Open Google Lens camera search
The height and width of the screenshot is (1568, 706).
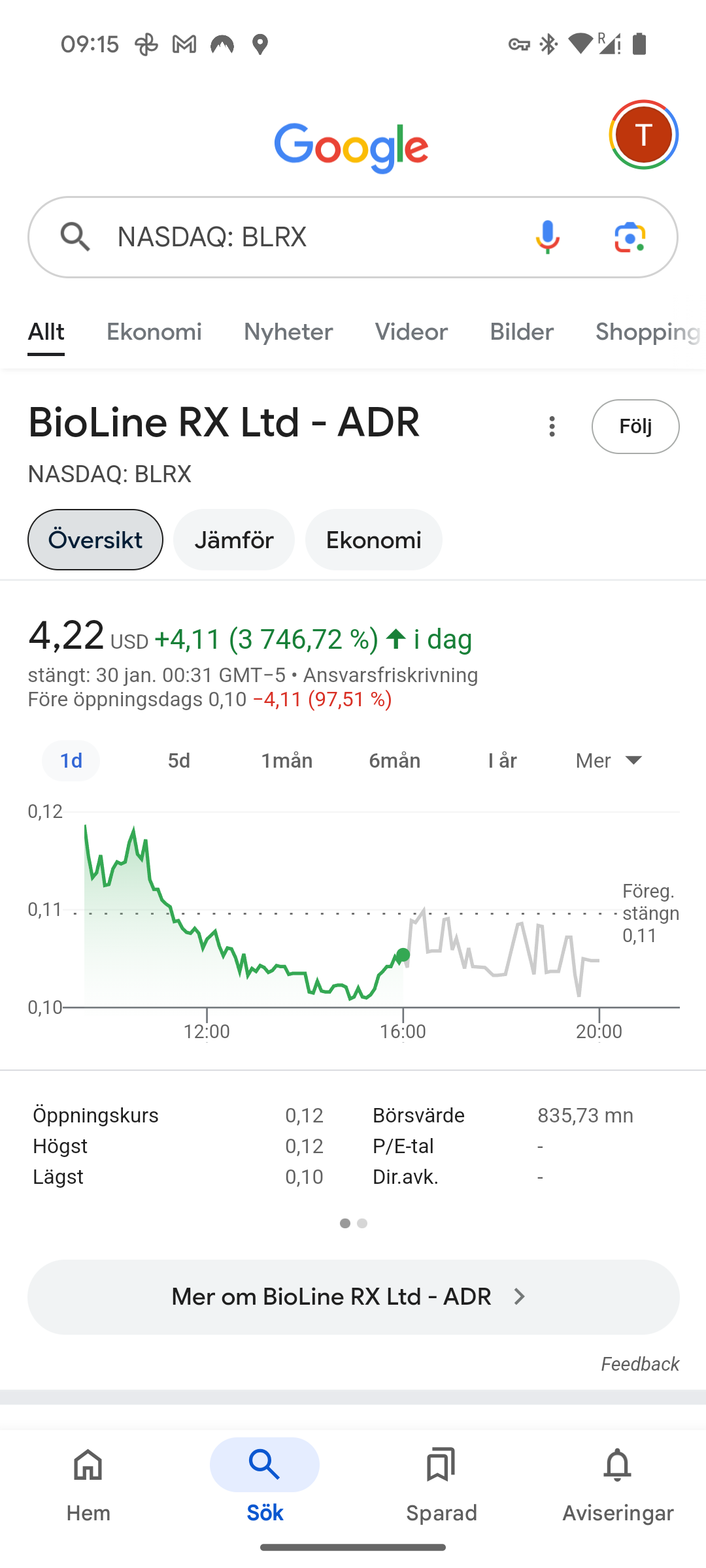coord(630,237)
